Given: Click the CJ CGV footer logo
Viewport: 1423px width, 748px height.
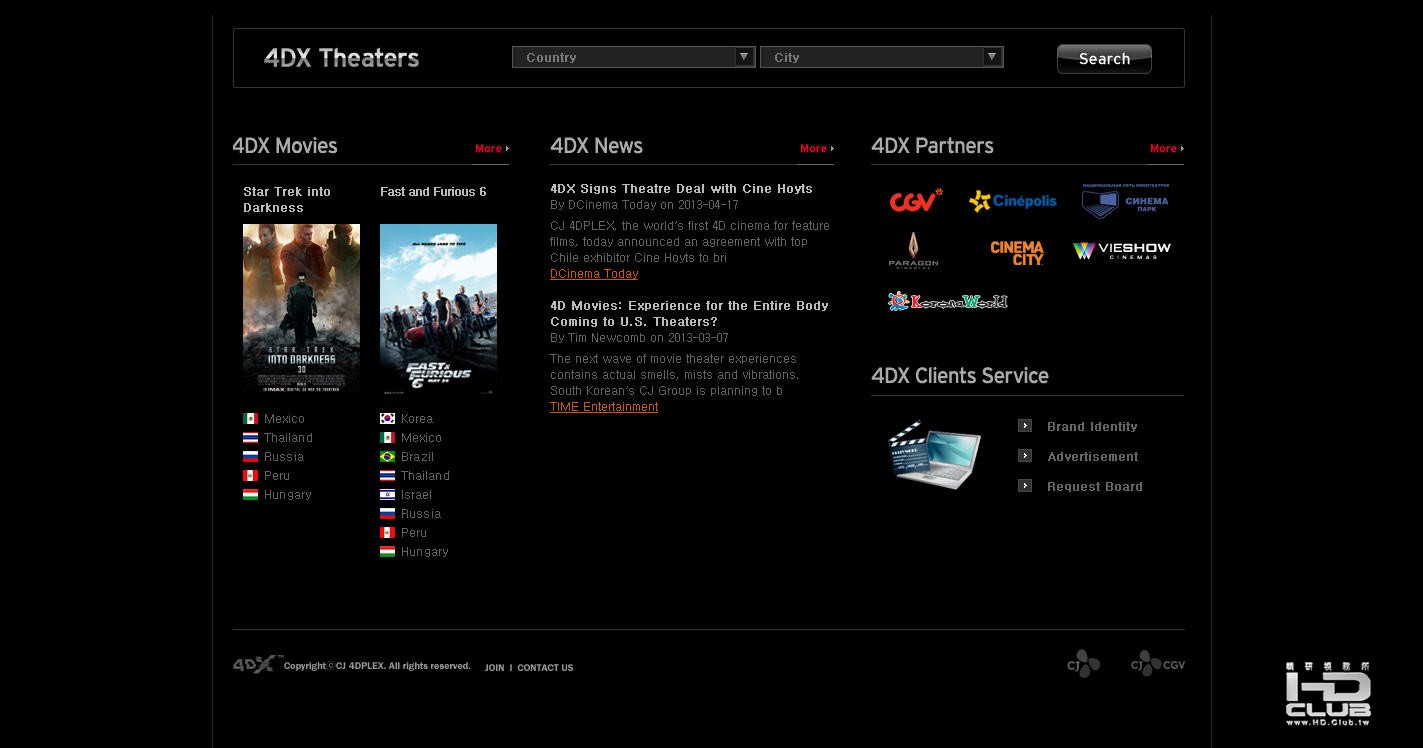Looking at the screenshot, I should point(1158,663).
